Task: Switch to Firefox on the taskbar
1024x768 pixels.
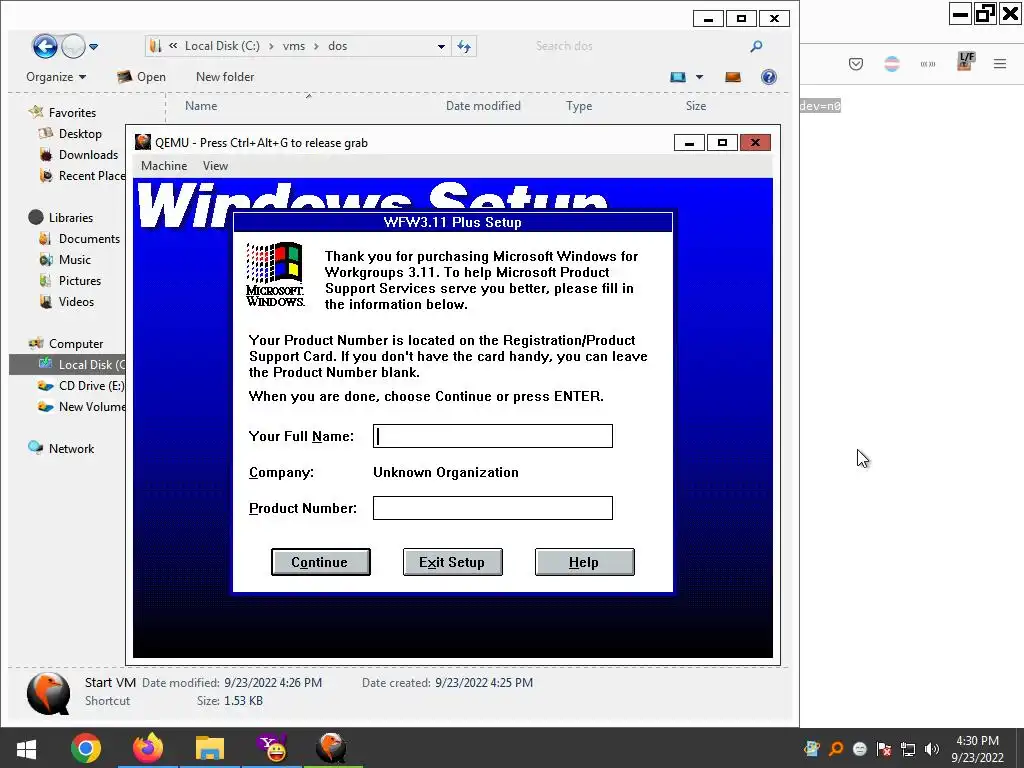Action: 148,748
